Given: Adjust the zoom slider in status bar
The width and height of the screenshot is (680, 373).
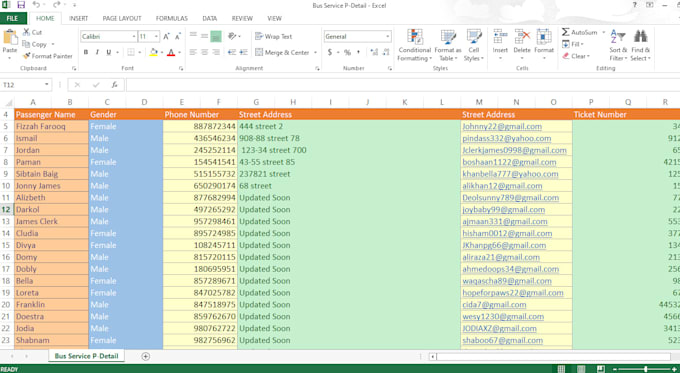Looking at the screenshot, I should coord(646,369).
